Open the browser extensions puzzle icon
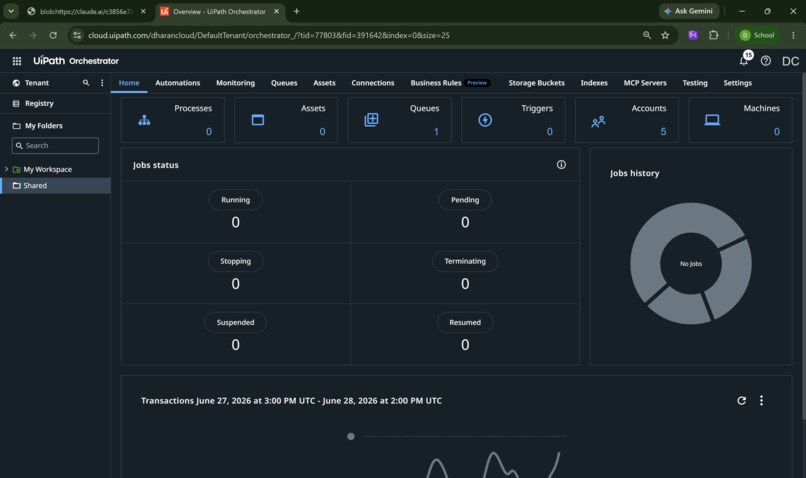The image size is (806, 478). [713, 35]
